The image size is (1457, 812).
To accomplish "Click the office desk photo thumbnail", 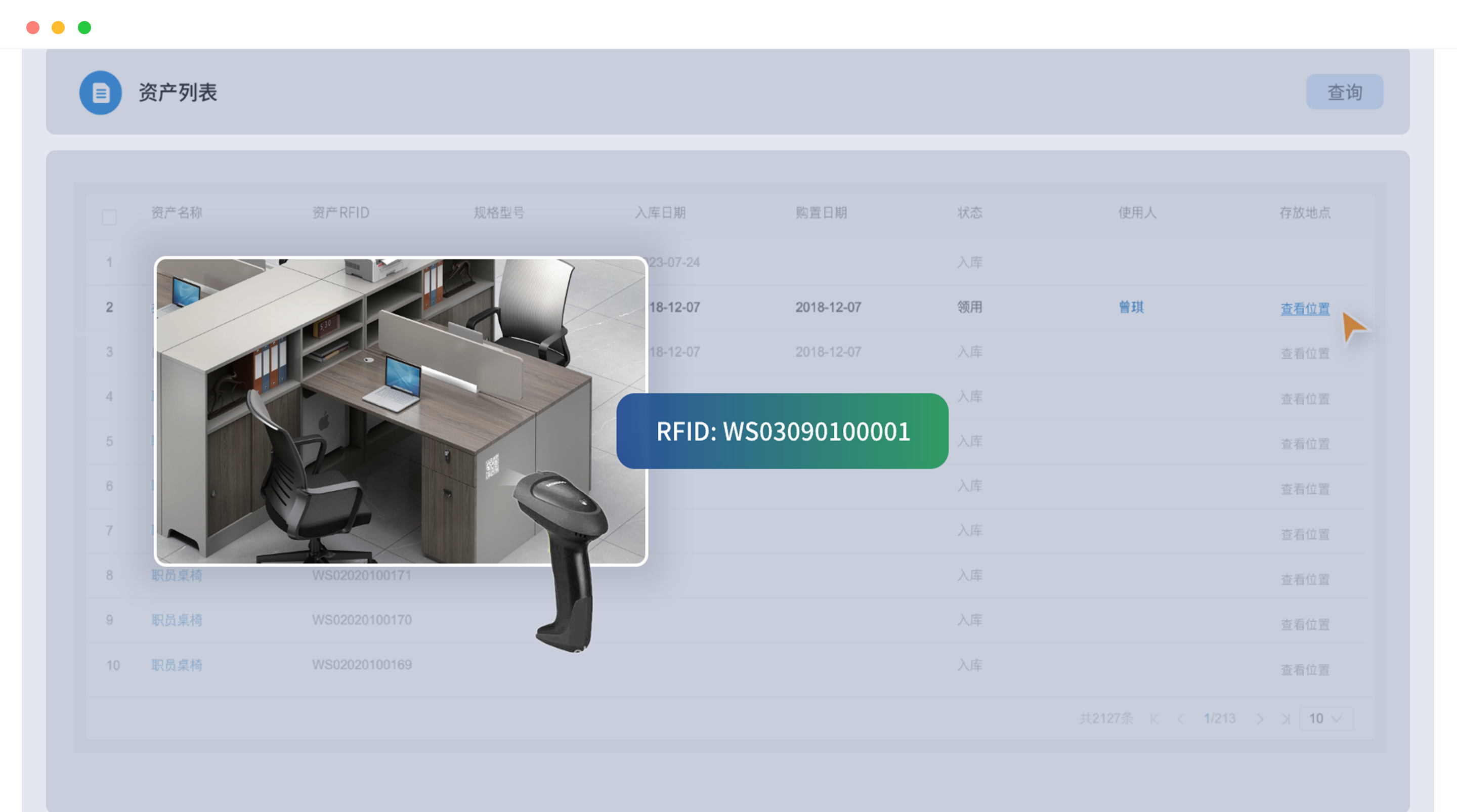I will [401, 411].
